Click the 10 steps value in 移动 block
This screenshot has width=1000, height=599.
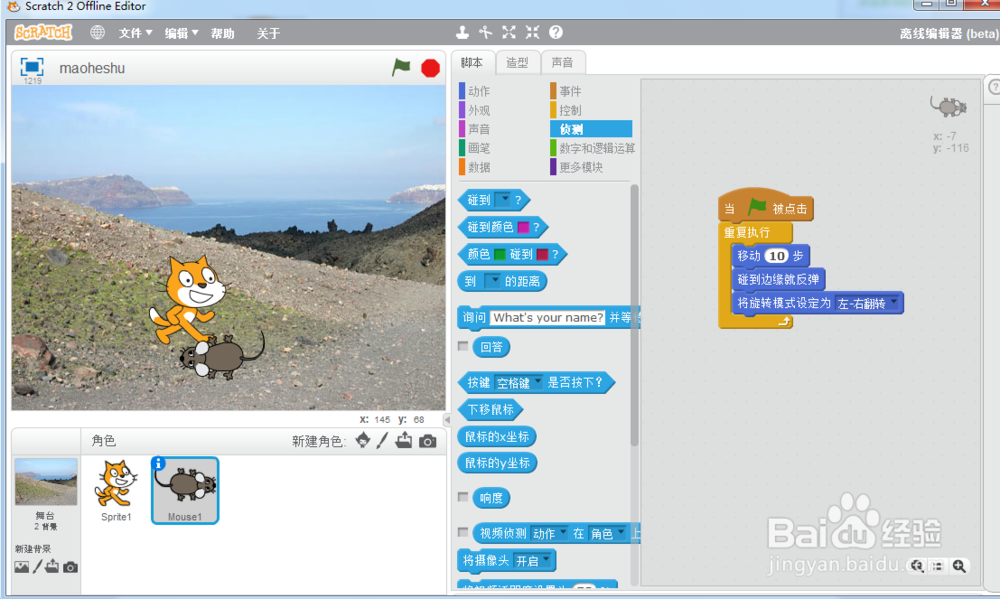[776, 256]
